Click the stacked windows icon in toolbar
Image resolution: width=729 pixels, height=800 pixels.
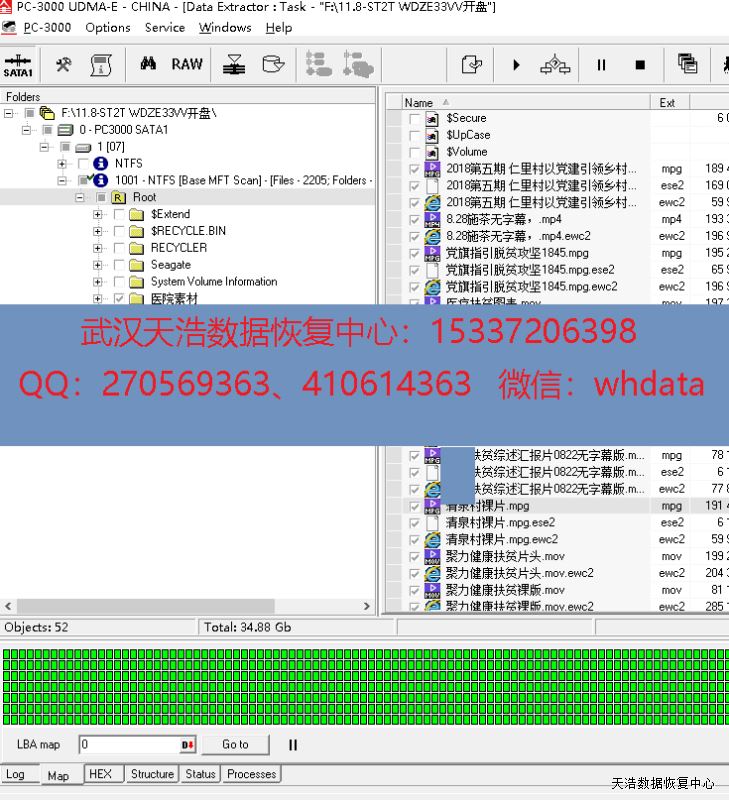click(x=687, y=65)
